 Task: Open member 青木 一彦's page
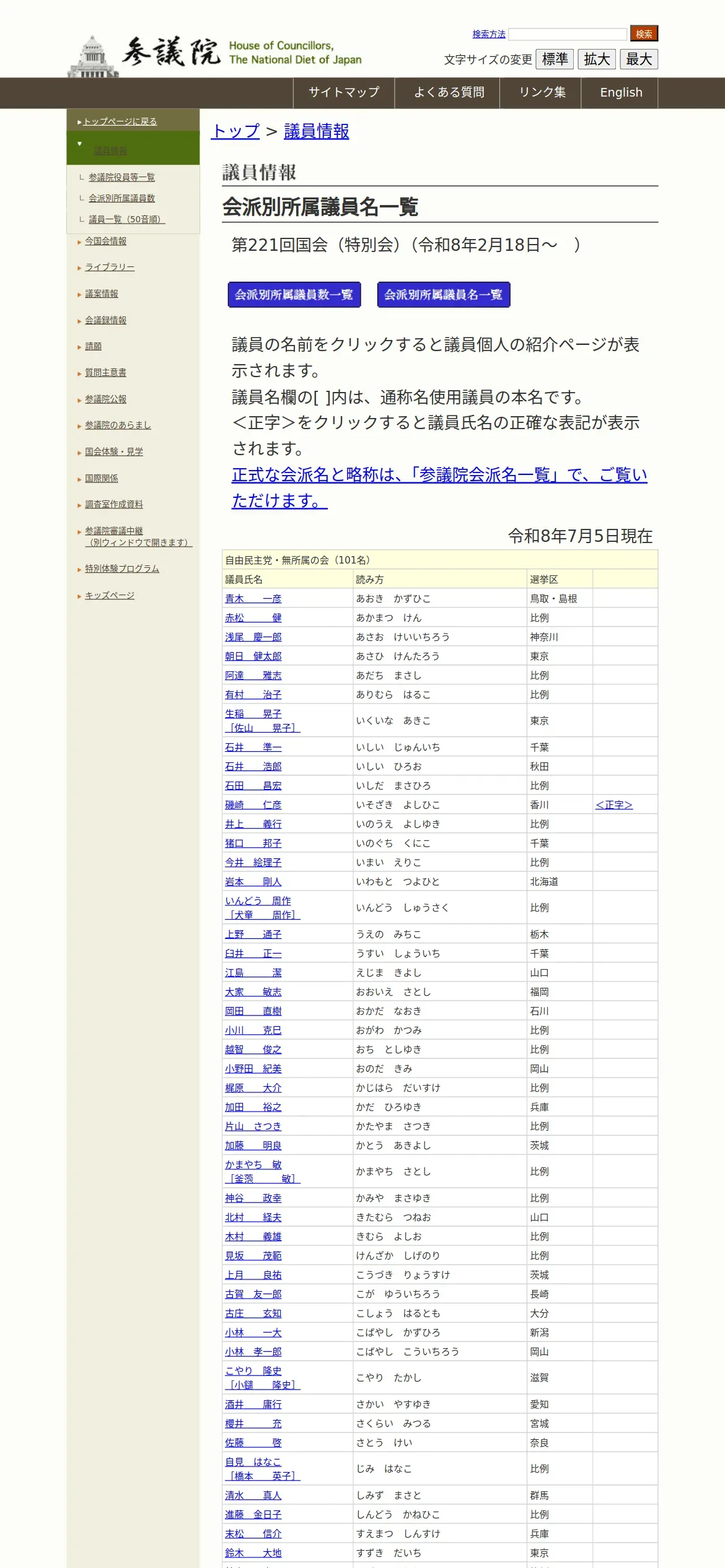(253, 599)
